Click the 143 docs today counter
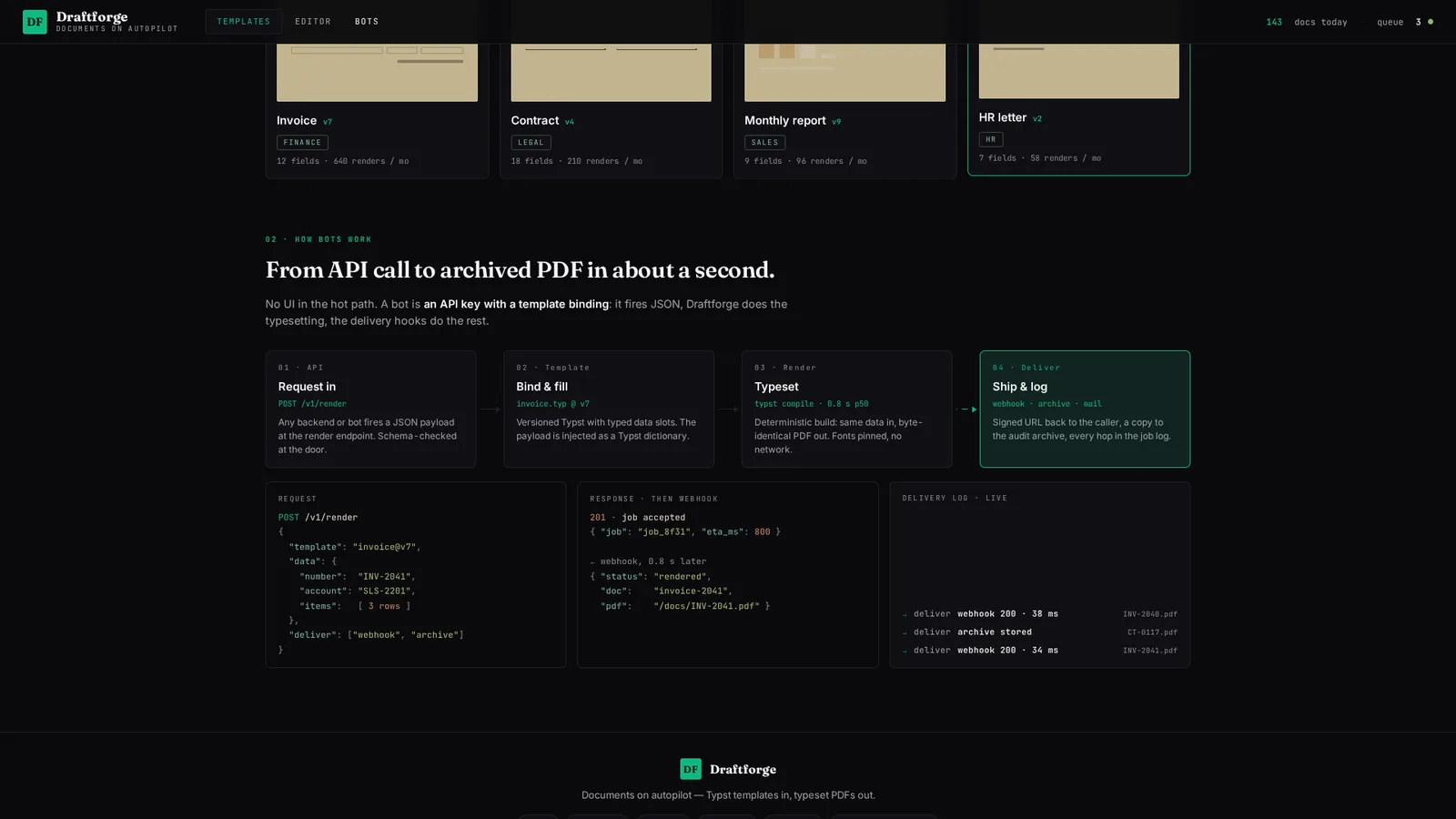The height and width of the screenshot is (819, 1456). (1307, 22)
